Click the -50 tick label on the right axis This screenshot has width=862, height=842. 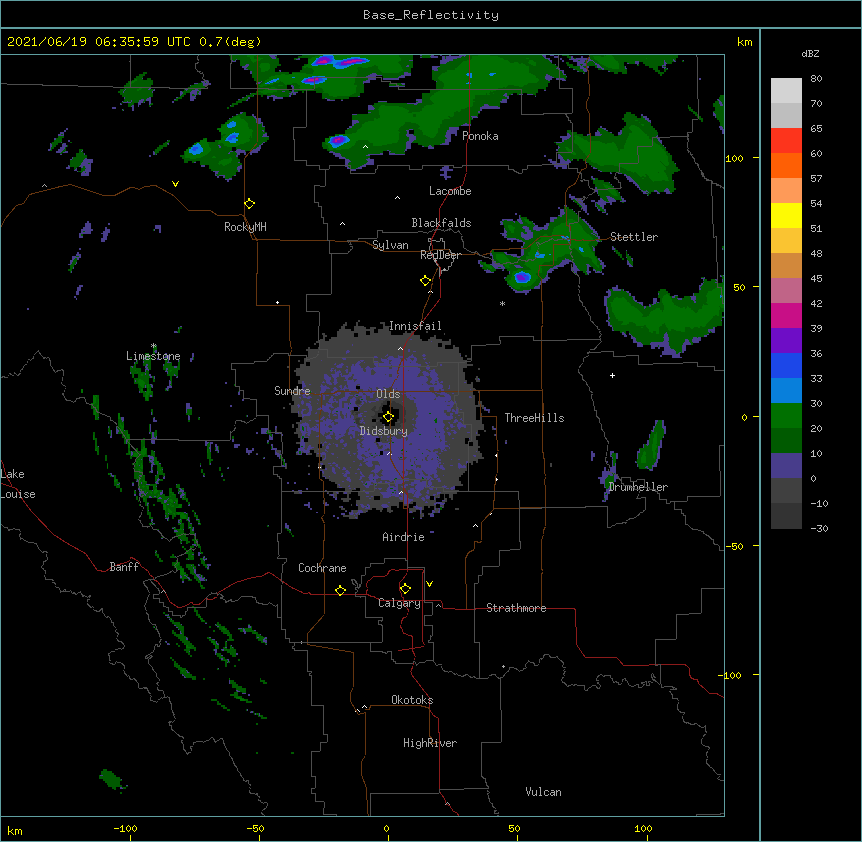click(734, 546)
